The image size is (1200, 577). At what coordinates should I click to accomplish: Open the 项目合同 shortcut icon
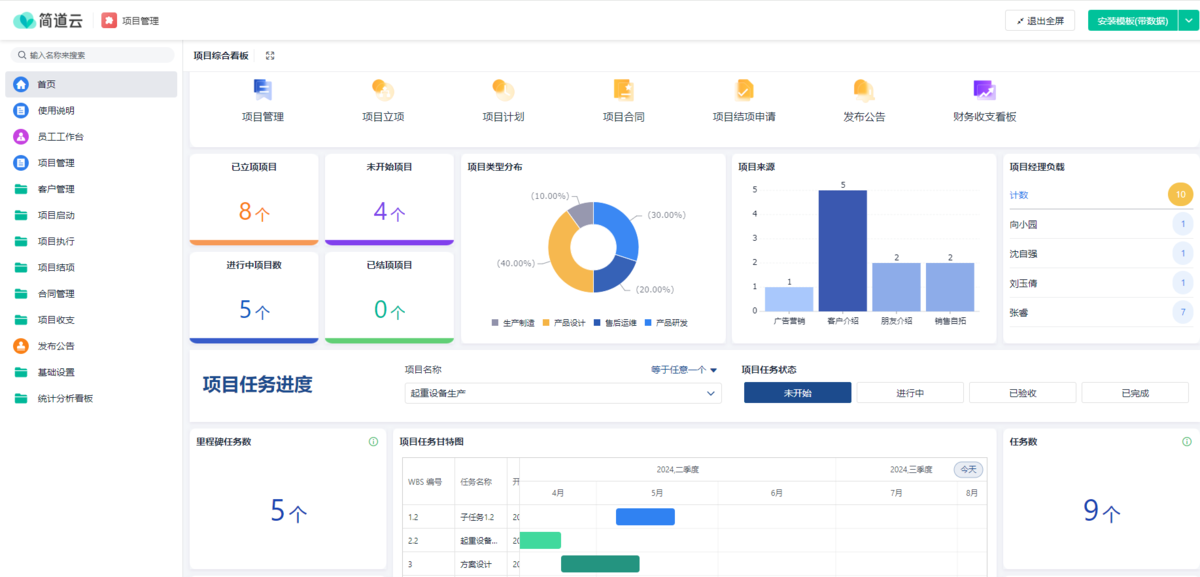coord(623,91)
